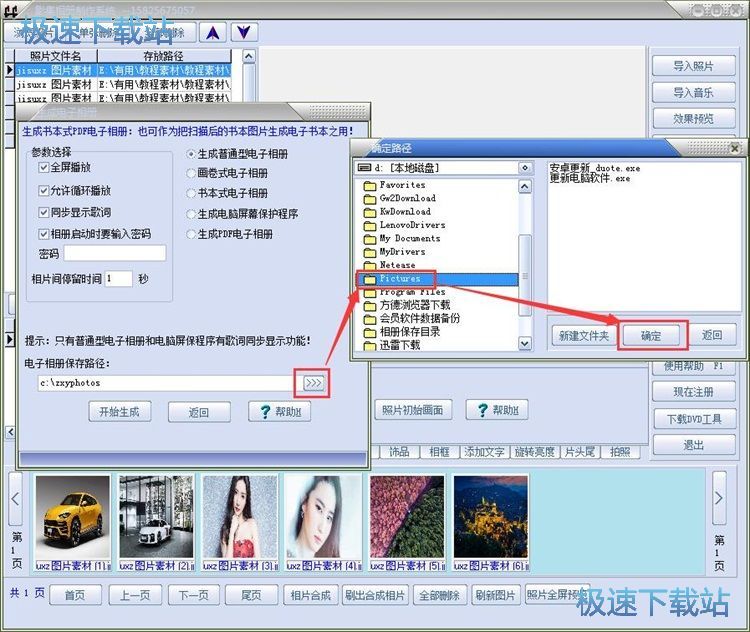The width and height of the screenshot is (750, 632).
Task: Select the 书本式电子相册 radio button
Action: [x=191, y=193]
